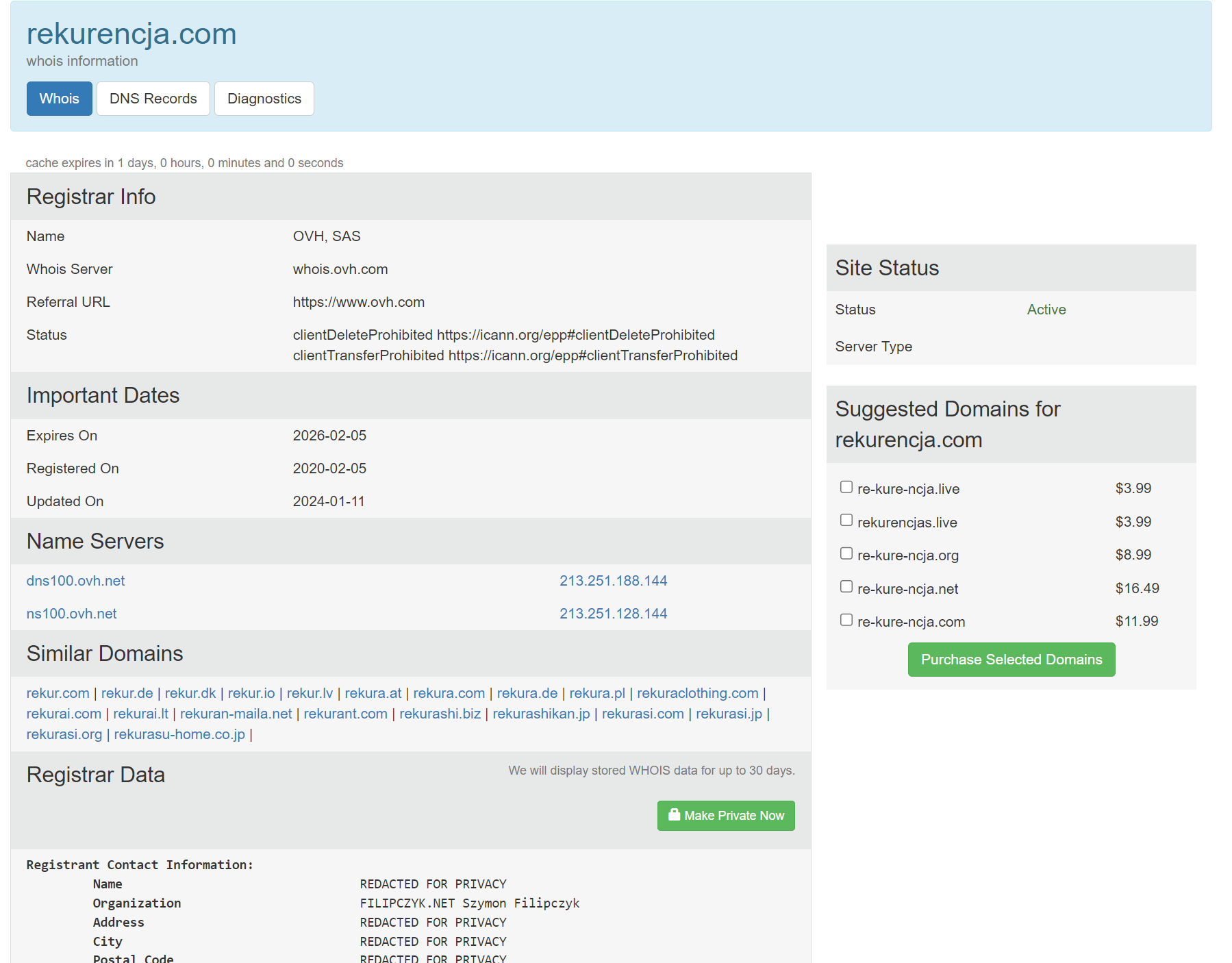Click the cache expires notice text
Screen dimensions: 1232x963
(185, 163)
